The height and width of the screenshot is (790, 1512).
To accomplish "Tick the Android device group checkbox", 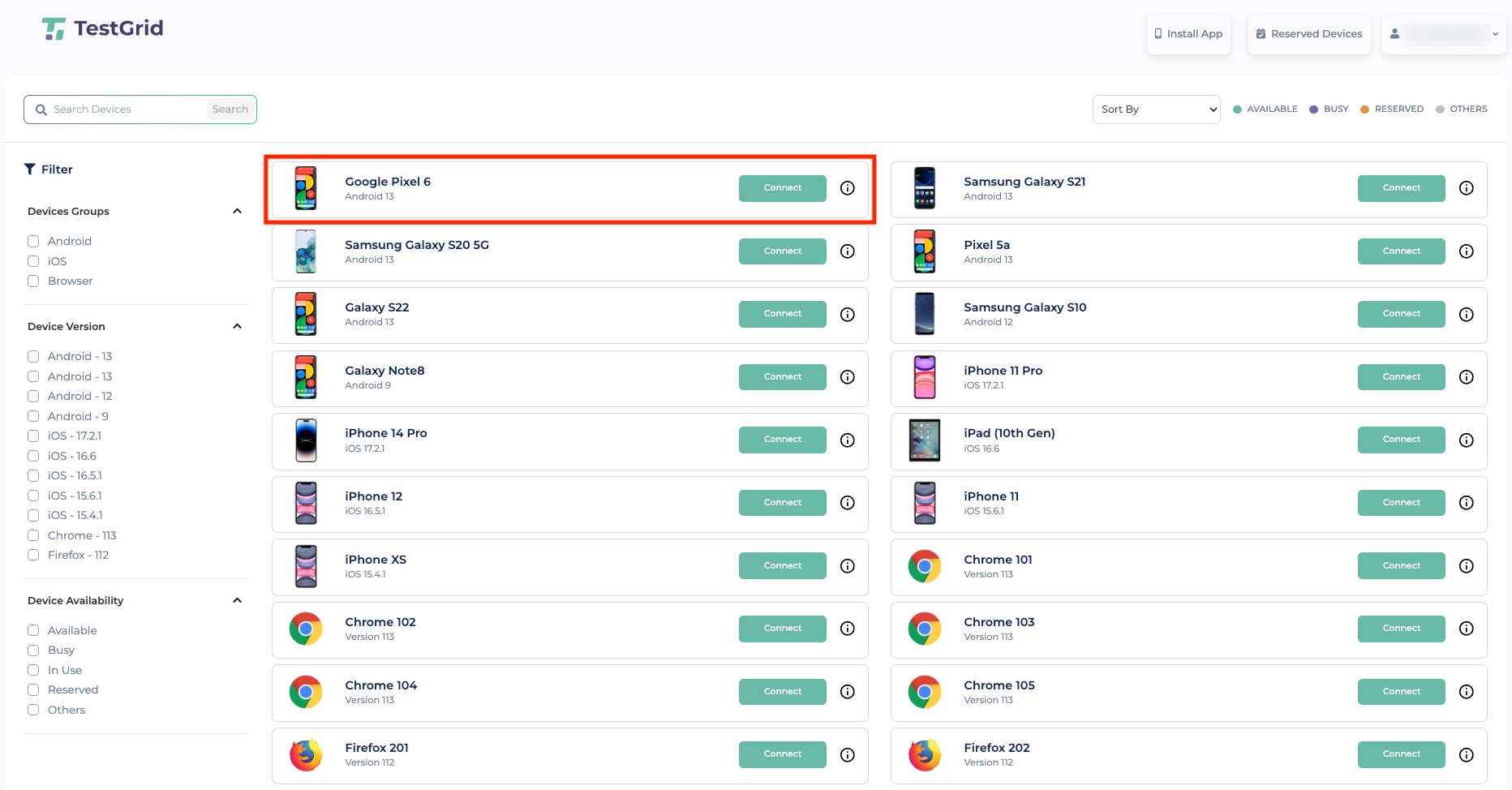I will click(x=33, y=241).
